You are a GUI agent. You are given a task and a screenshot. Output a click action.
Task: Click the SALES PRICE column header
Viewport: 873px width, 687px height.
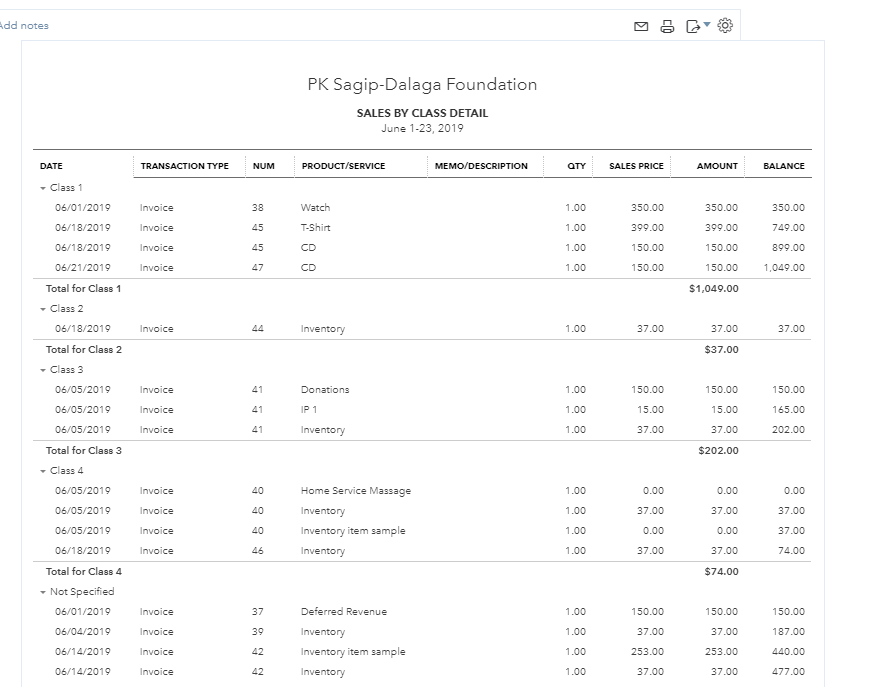click(x=636, y=166)
